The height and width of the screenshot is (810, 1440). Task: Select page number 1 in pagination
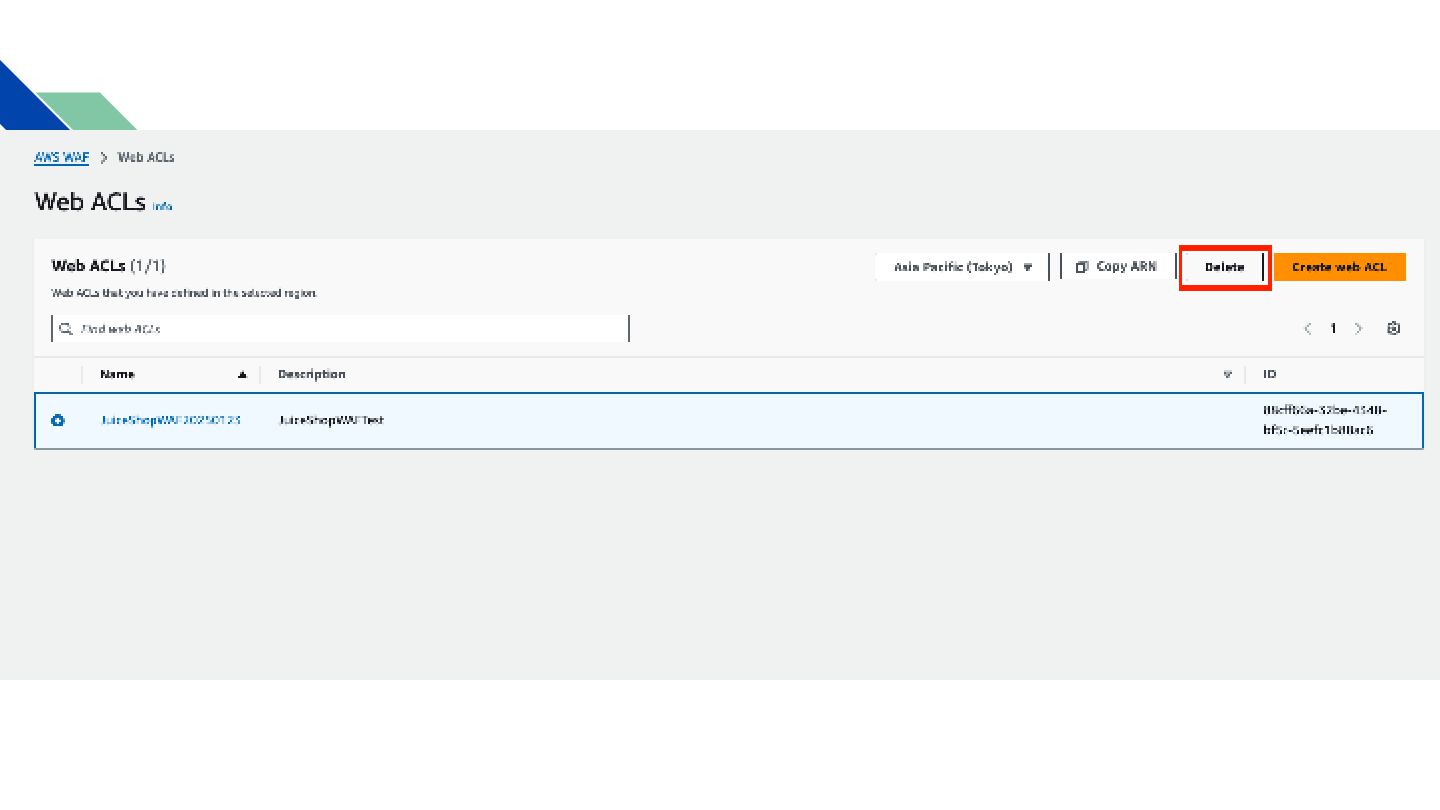point(1333,328)
